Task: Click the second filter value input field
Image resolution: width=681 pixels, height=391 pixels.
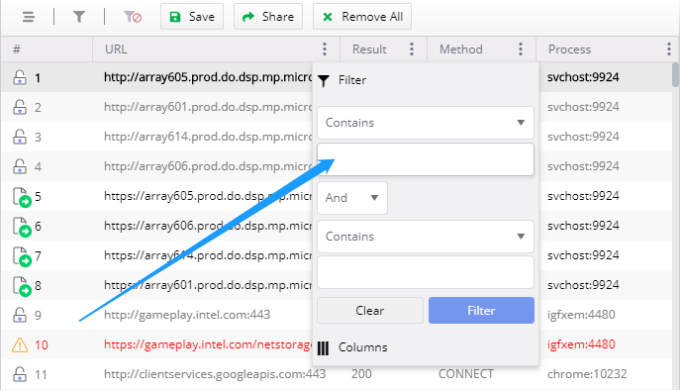Action: [x=425, y=272]
